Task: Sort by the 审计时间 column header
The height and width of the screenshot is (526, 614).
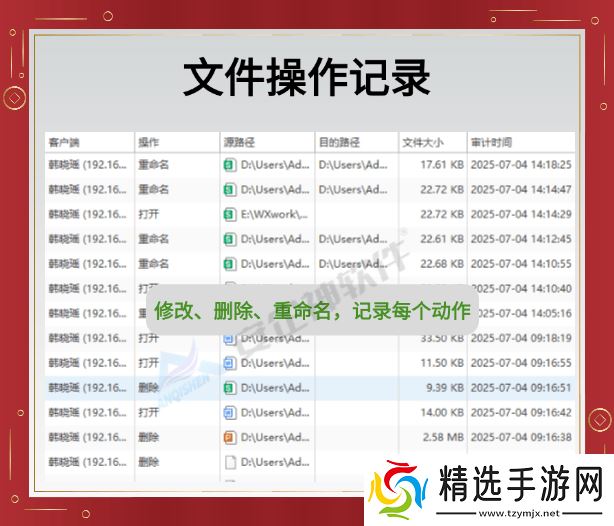Action: 491,142
